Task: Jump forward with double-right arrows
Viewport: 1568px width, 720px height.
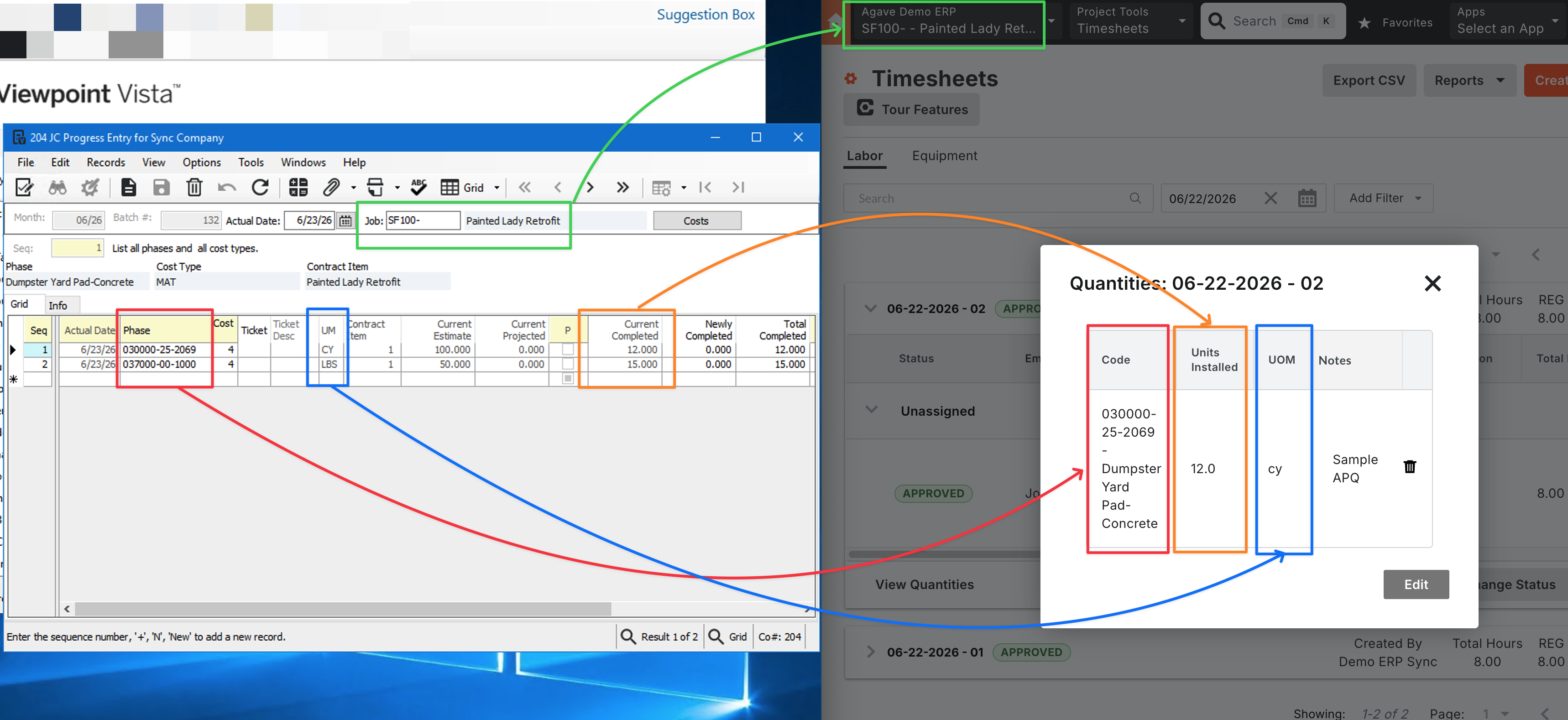Action: click(x=623, y=188)
